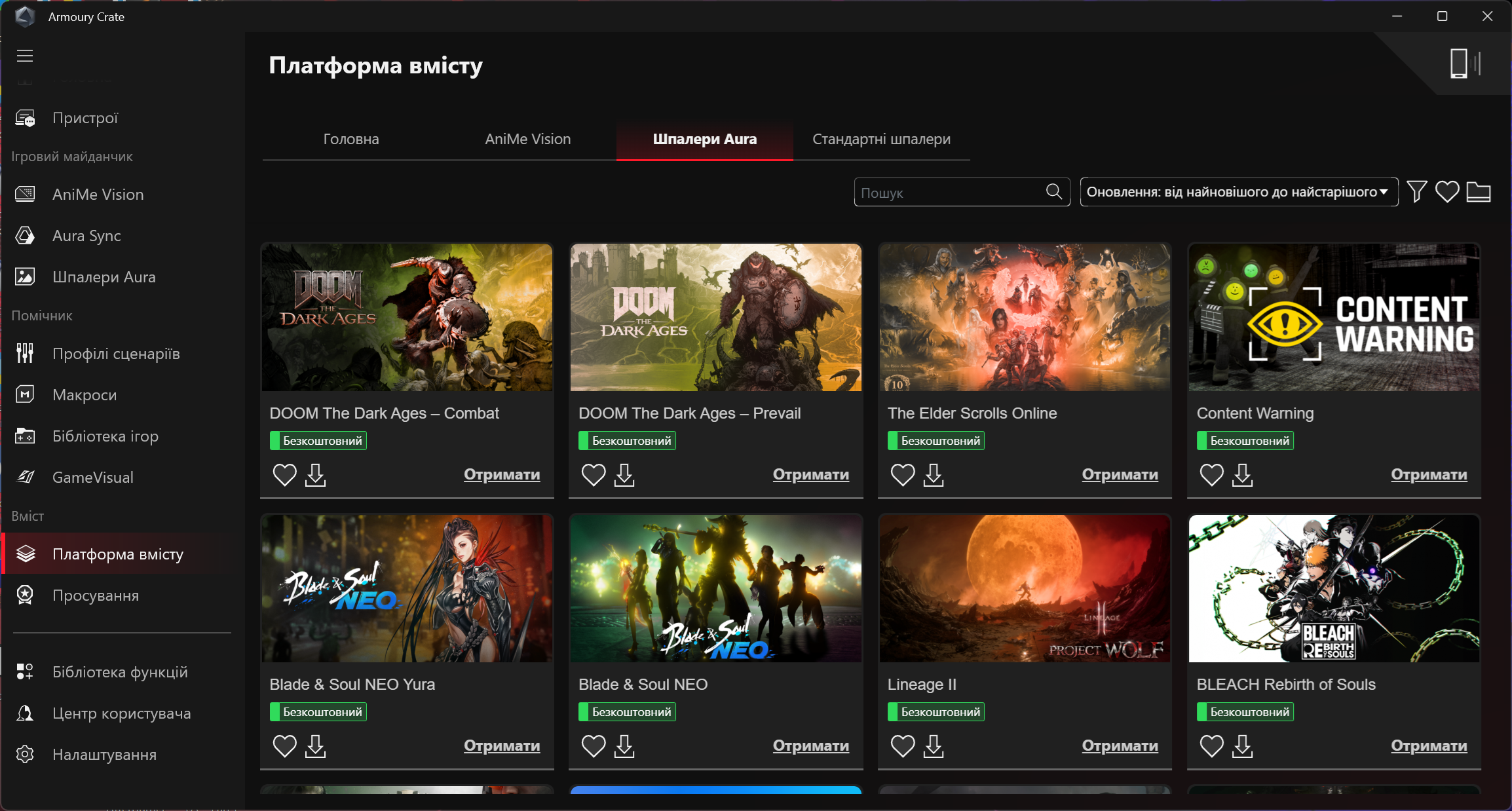
Task: Click the Пошук search field
Action: tap(950, 193)
